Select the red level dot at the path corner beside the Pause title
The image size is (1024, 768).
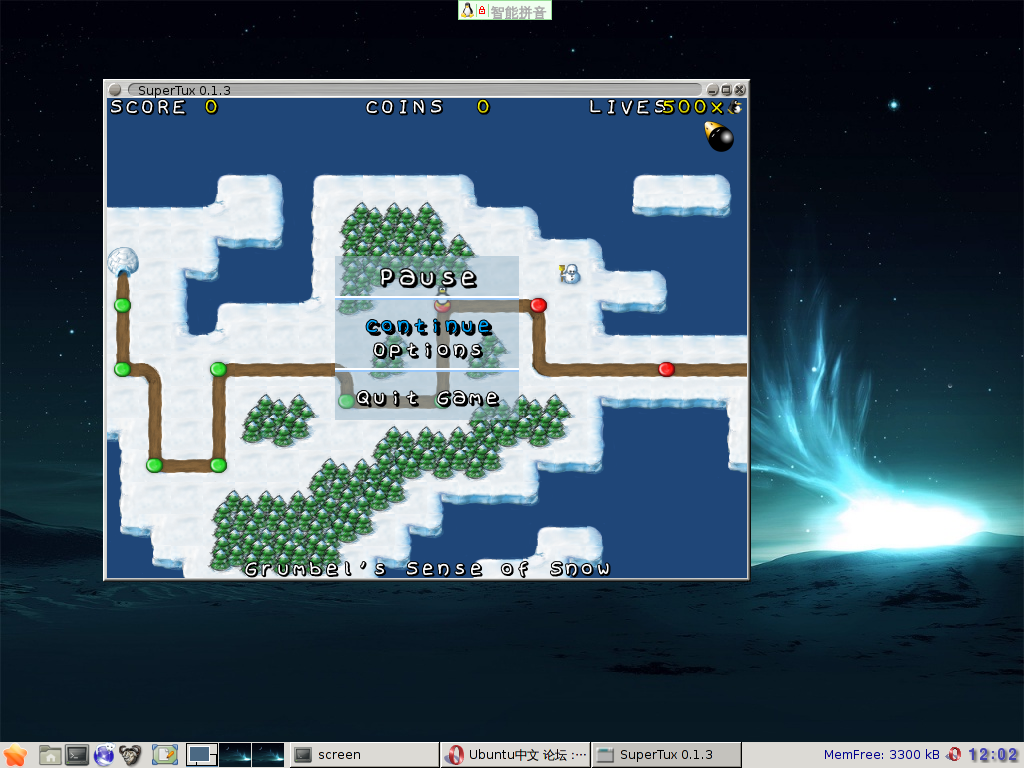tap(538, 305)
